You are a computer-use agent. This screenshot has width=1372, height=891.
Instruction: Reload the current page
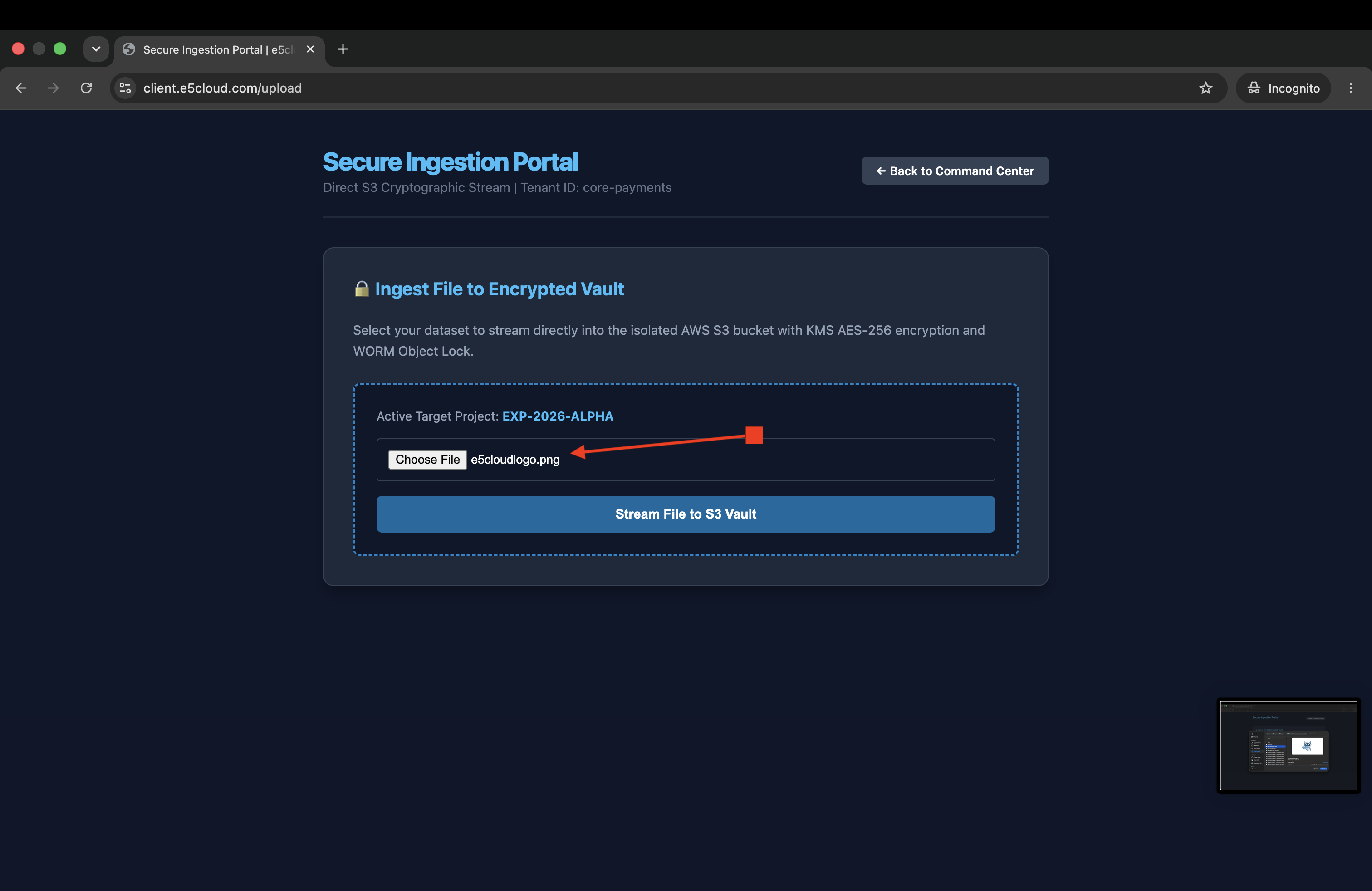(87, 88)
